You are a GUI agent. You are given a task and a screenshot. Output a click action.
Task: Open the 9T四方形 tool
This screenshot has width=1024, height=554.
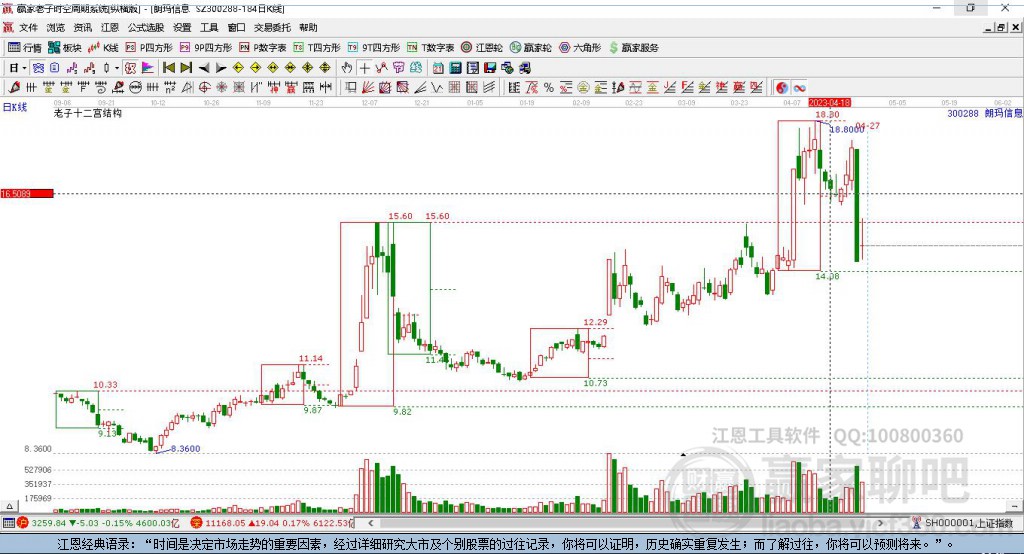click(x=374, y=48)
